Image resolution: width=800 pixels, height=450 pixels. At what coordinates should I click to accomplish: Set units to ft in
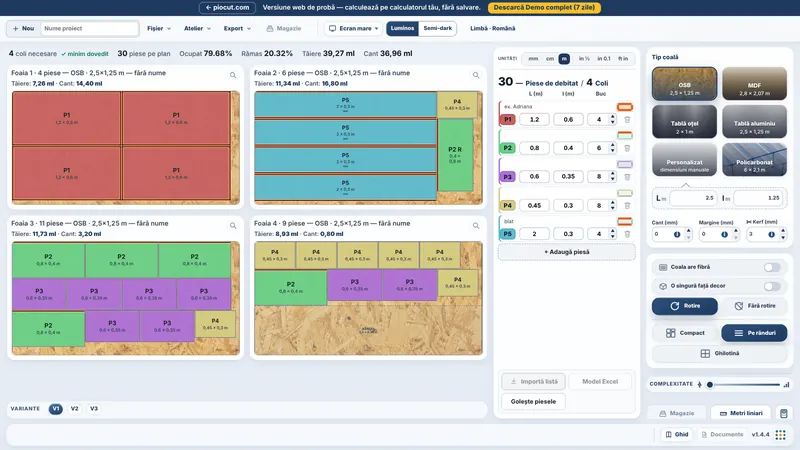[x=623, y=59]
